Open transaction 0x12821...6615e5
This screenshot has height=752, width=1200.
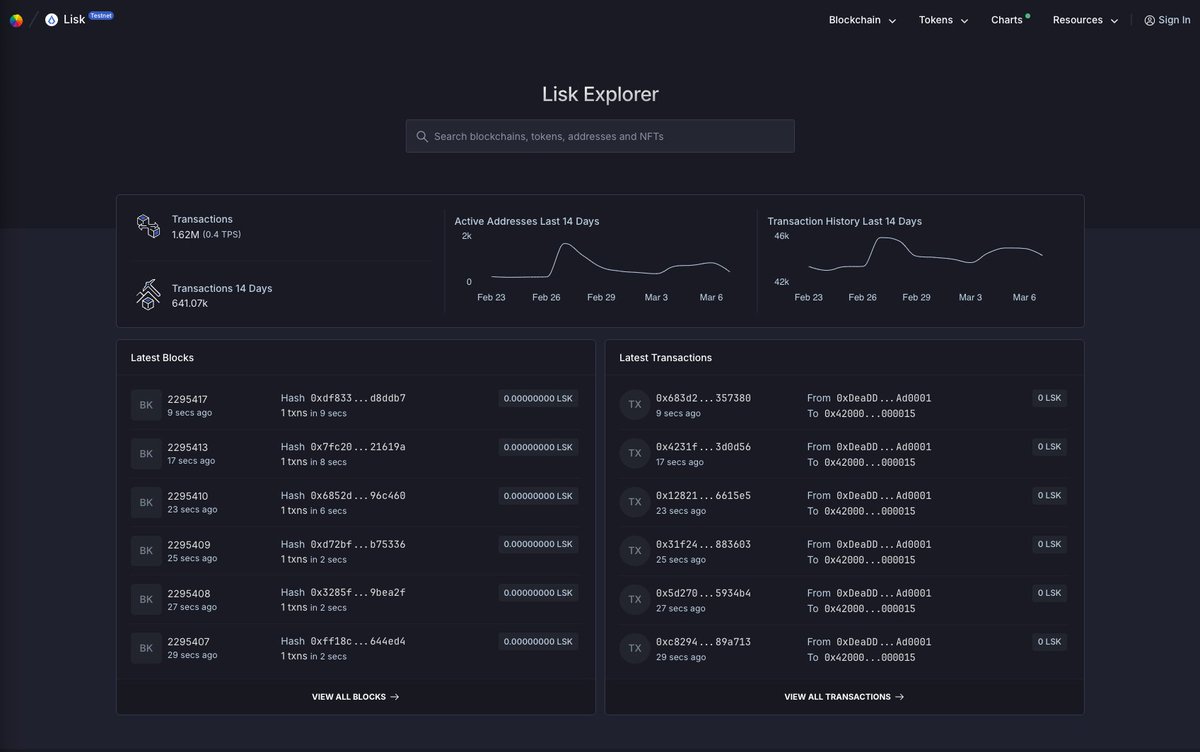703,495
